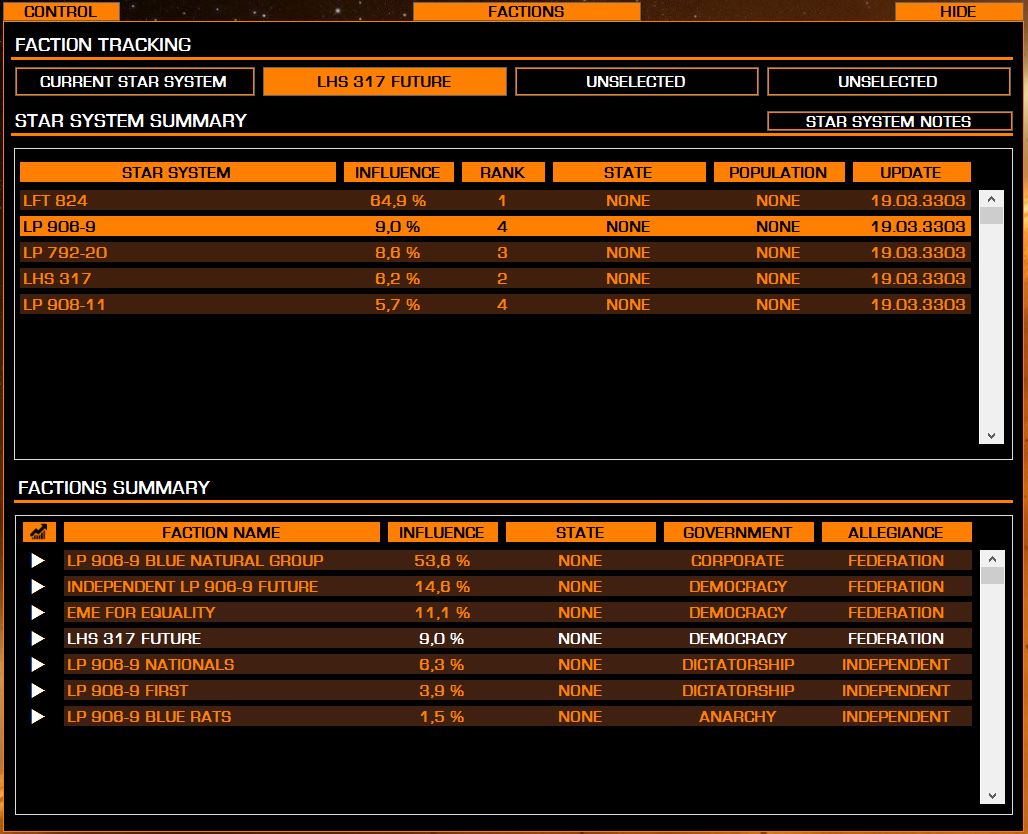Expand LP 908-9 Nationals row arrow
This screenshot has height=834, width=1028.
(x=38, y=664)
